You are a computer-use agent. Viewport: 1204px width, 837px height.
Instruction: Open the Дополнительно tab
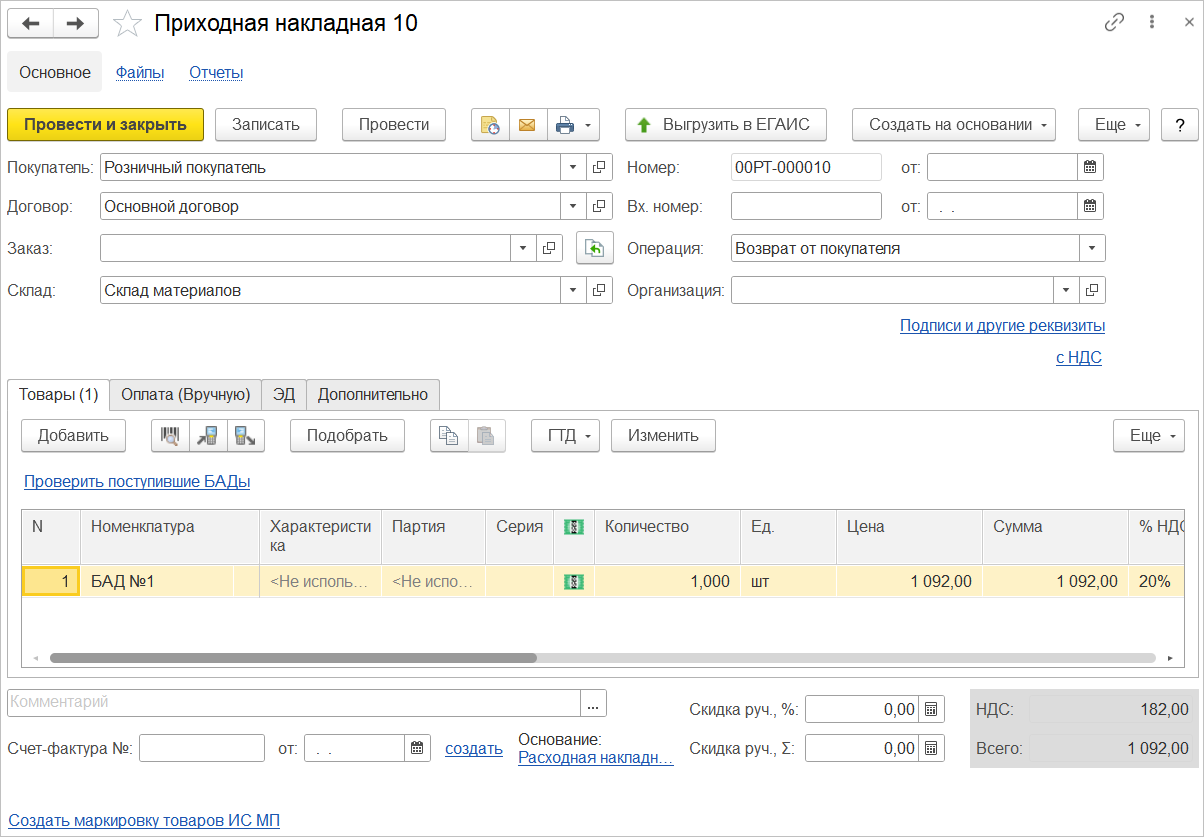[x=372, y=394]
